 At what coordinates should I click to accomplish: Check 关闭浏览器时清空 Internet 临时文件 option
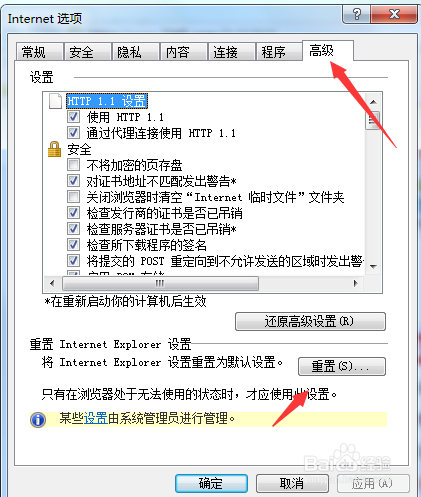tap(73, 196)
